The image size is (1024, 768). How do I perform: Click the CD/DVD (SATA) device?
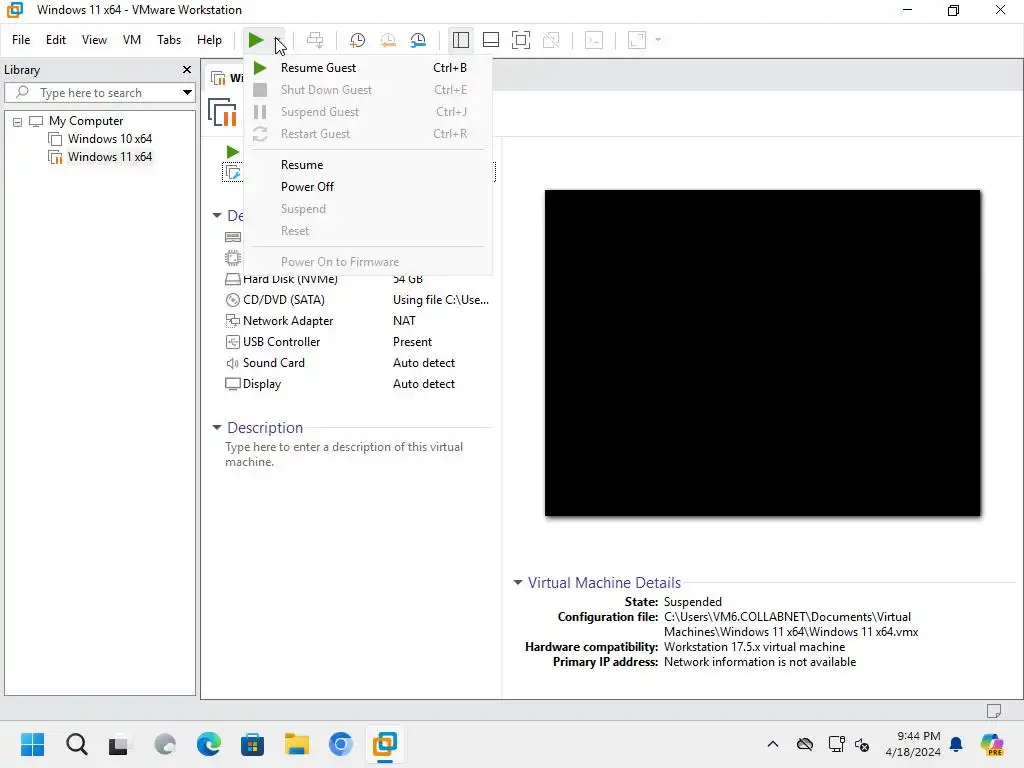[x=283, y=300]
